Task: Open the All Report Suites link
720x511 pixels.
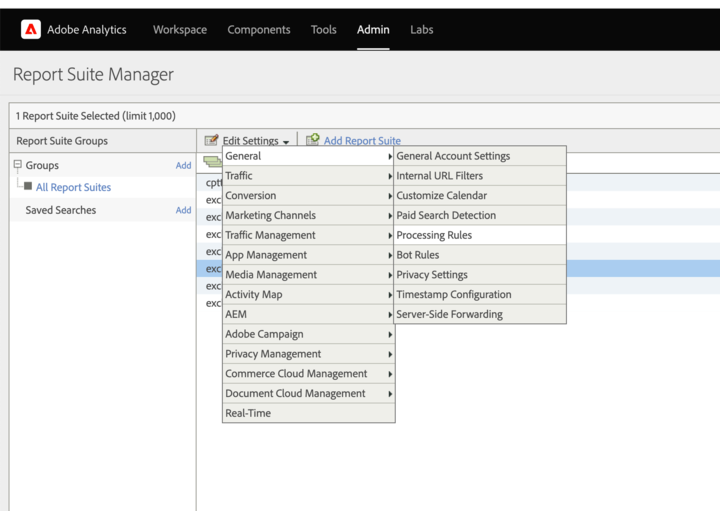Action: (x=73, y=187)
